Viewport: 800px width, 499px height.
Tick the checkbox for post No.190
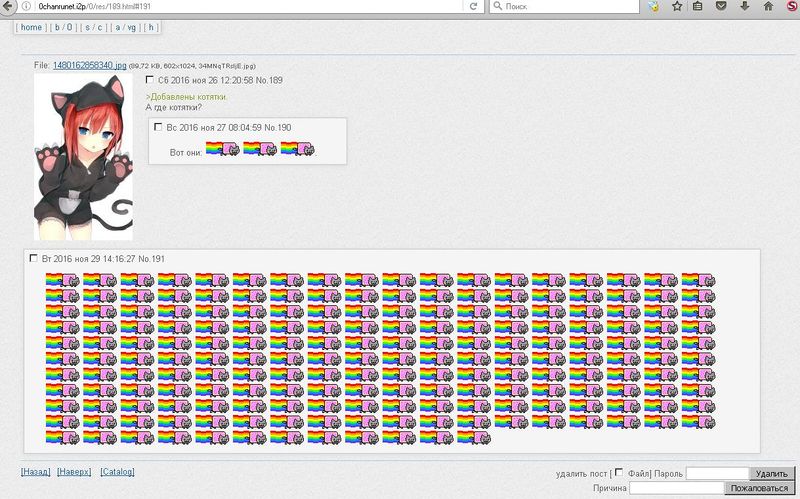tap(158, 127)
